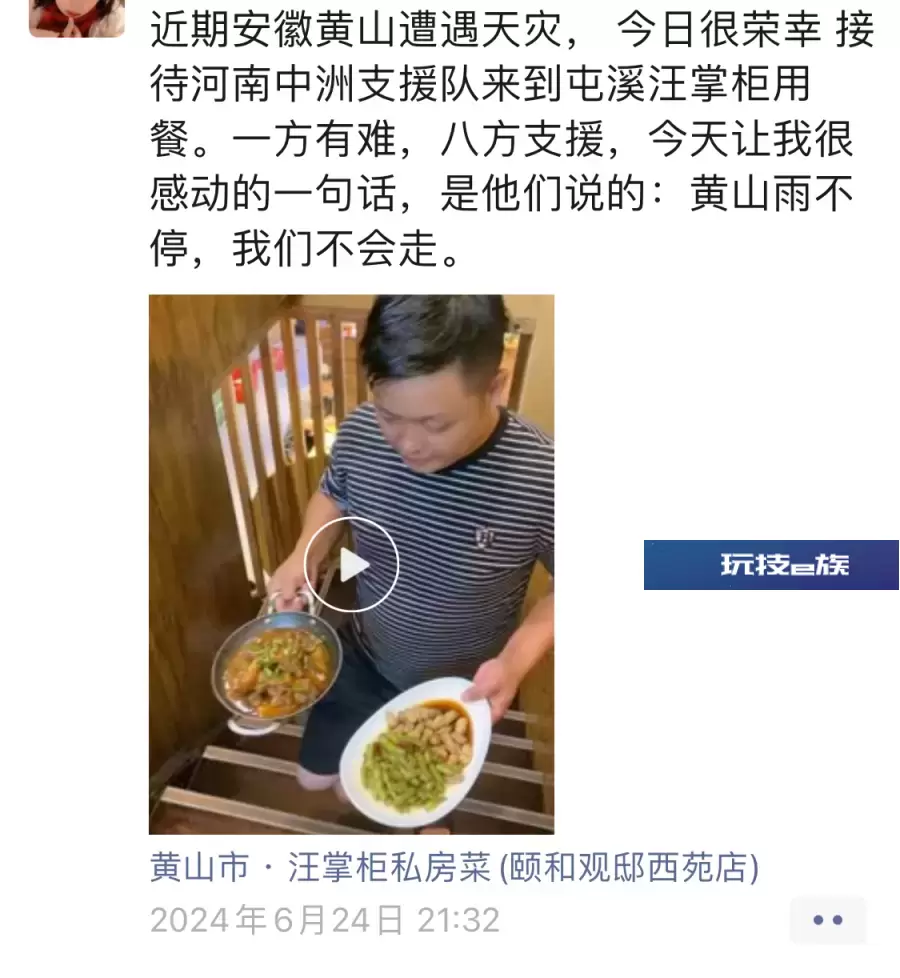
Task: Tap the line 待河南中洲支援队来到屯溪汪掌柜用
Action: click(x=481, y=84)
